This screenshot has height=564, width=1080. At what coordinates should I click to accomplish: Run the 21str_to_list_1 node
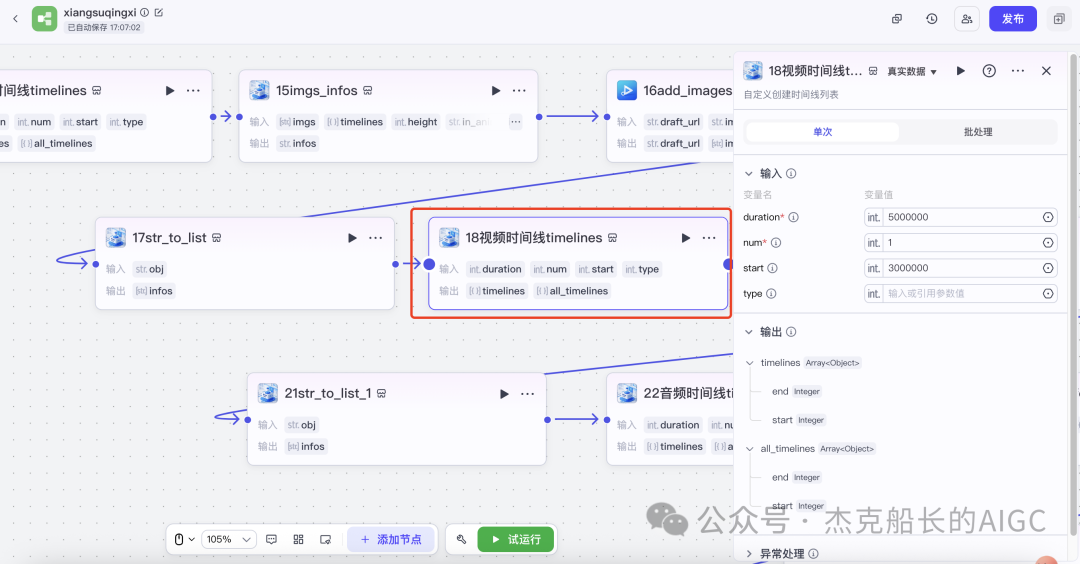coord(504,393)
